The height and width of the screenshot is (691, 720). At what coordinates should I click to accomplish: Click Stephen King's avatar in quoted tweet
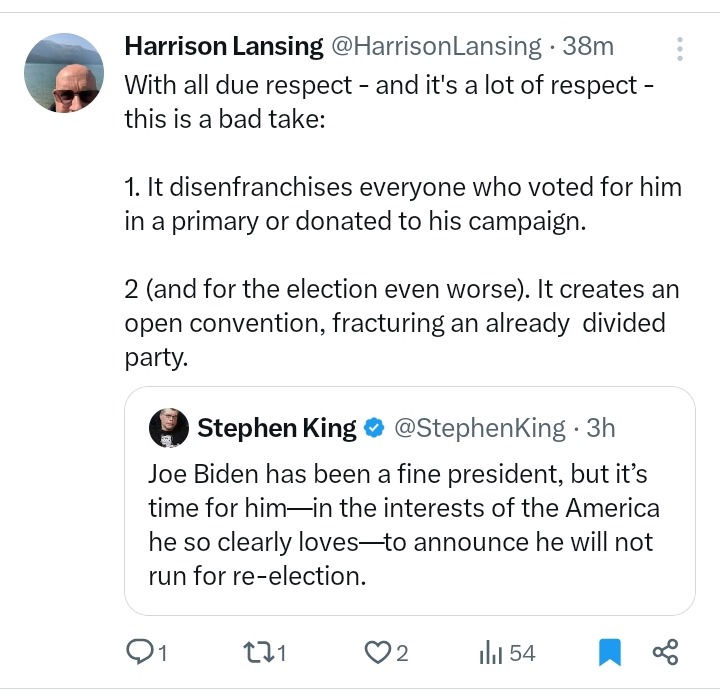pos(169,428)
